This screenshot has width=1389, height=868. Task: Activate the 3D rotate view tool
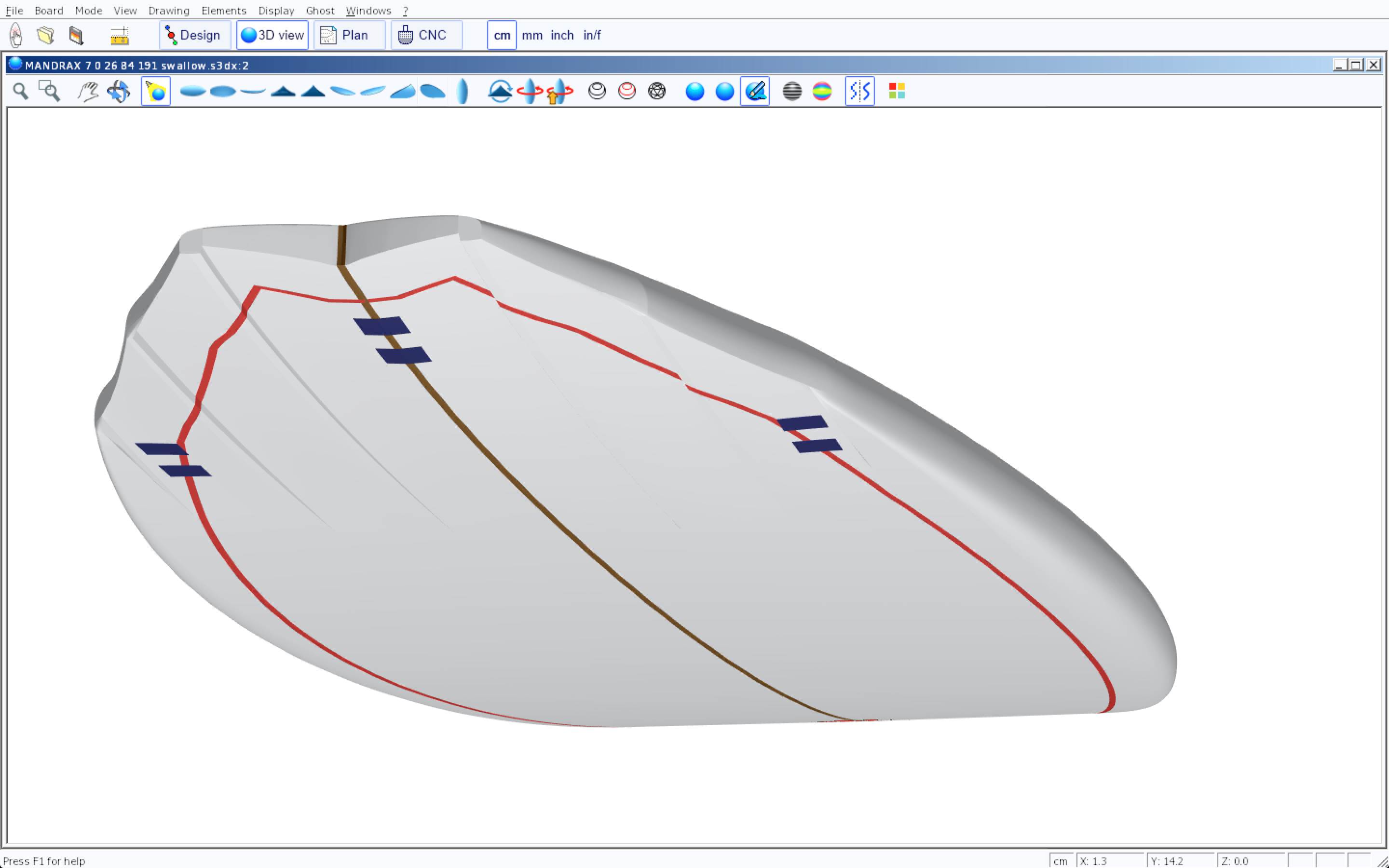119,91
